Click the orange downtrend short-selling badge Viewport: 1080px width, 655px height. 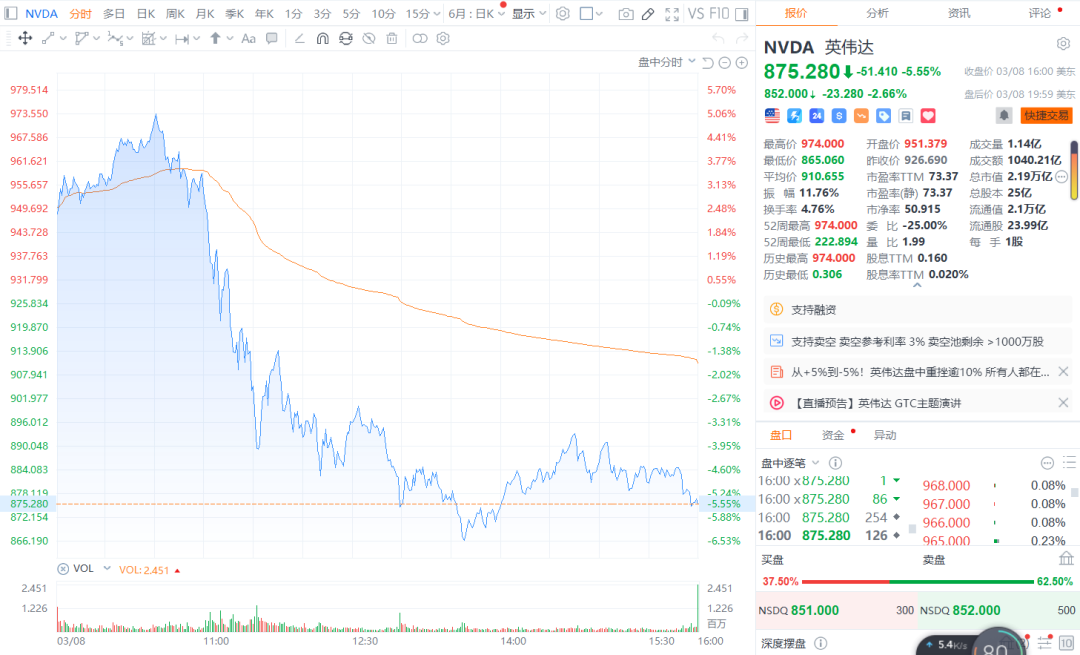861,116
